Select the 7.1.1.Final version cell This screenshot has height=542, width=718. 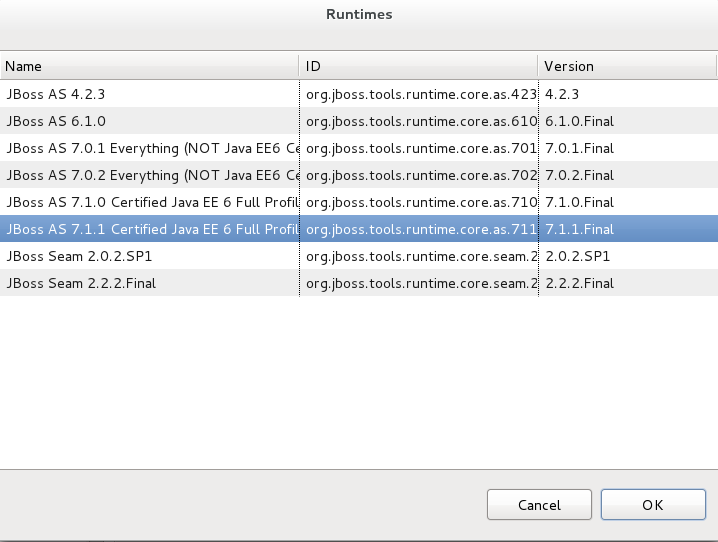579,229
